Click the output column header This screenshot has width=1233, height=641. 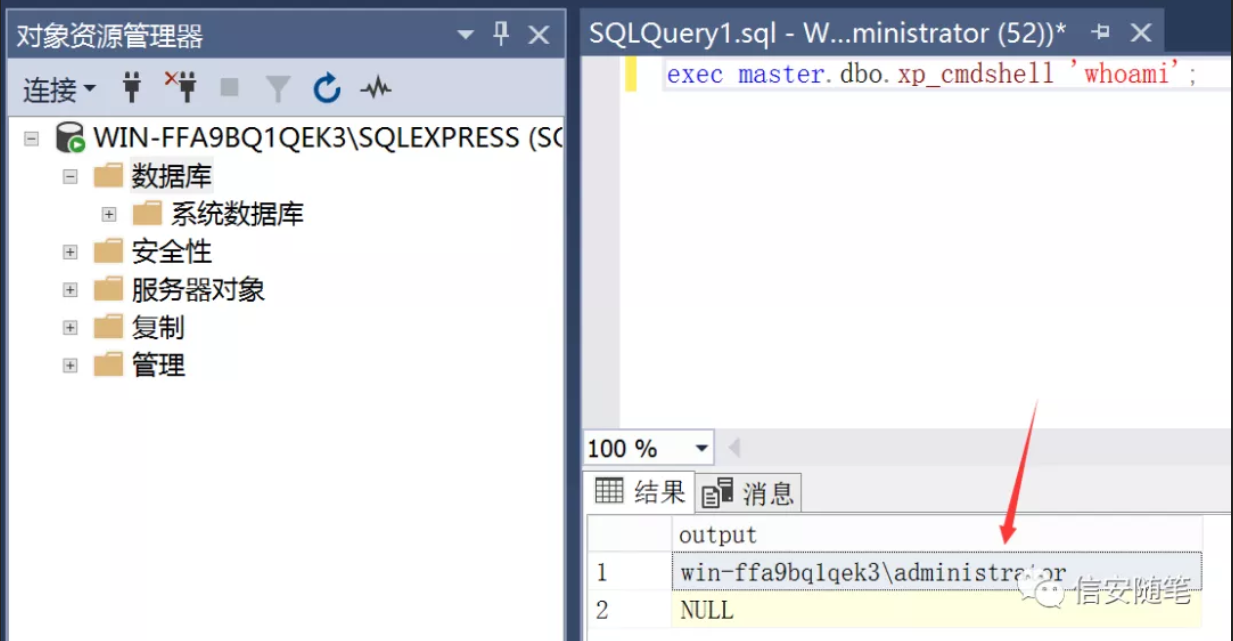(936, 536)
